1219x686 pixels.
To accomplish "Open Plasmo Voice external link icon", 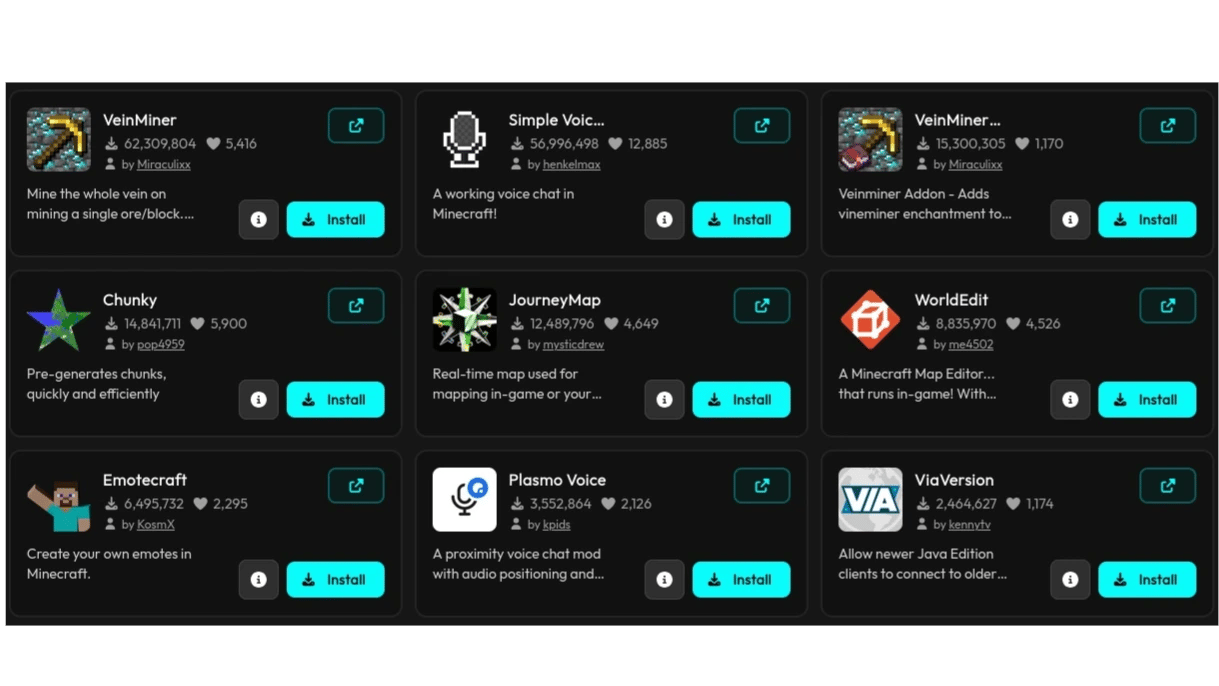I will pyautogui.click(x=762, y=486).
